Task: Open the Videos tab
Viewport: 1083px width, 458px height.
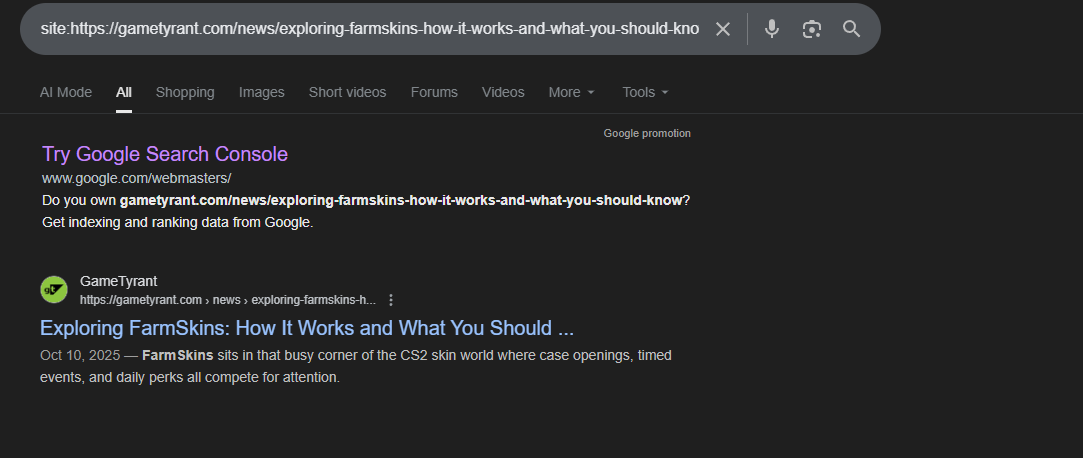Action: 503,92
